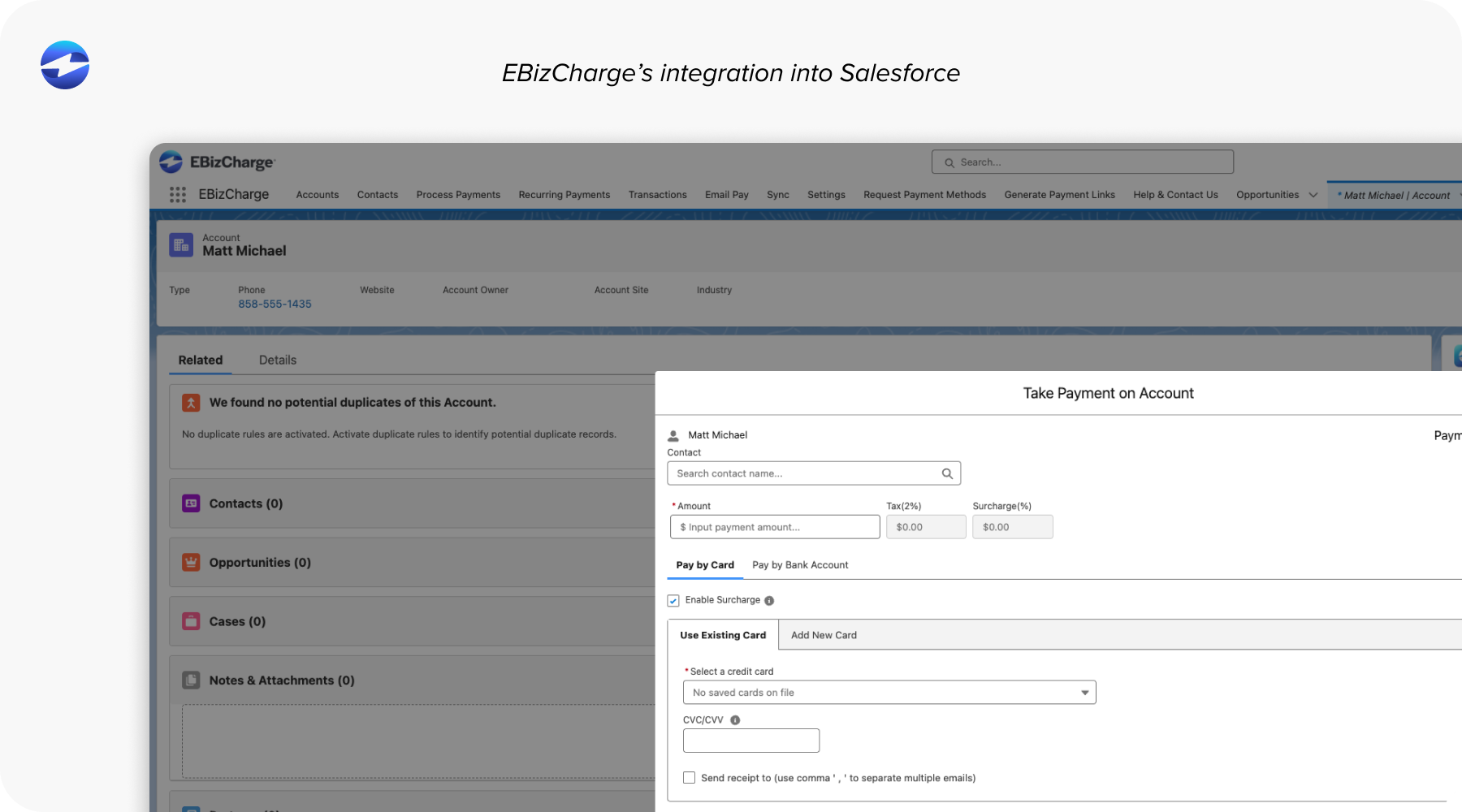Viewport: 1462px width, 812px height.
Task: Click the Contacts section purple icon
Action: click(191, 503)
